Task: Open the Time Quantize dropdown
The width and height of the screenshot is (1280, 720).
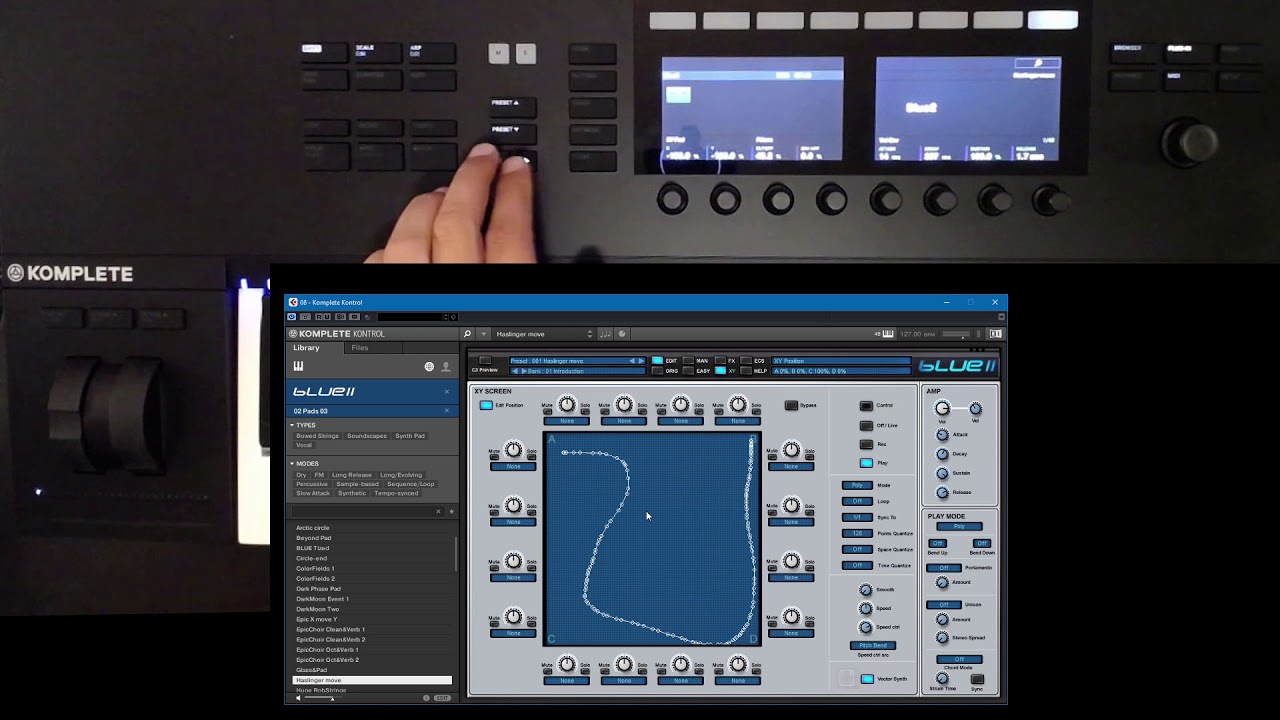Action: tap(857, 565)
